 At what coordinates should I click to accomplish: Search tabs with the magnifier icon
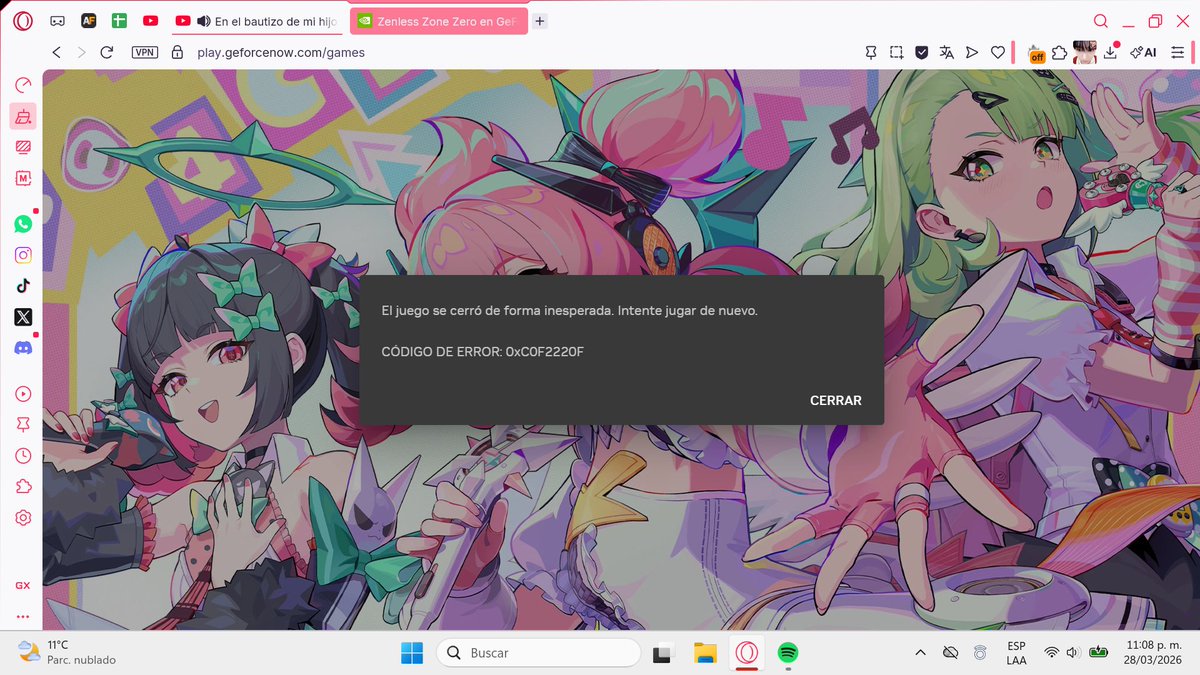point(1100,21)
